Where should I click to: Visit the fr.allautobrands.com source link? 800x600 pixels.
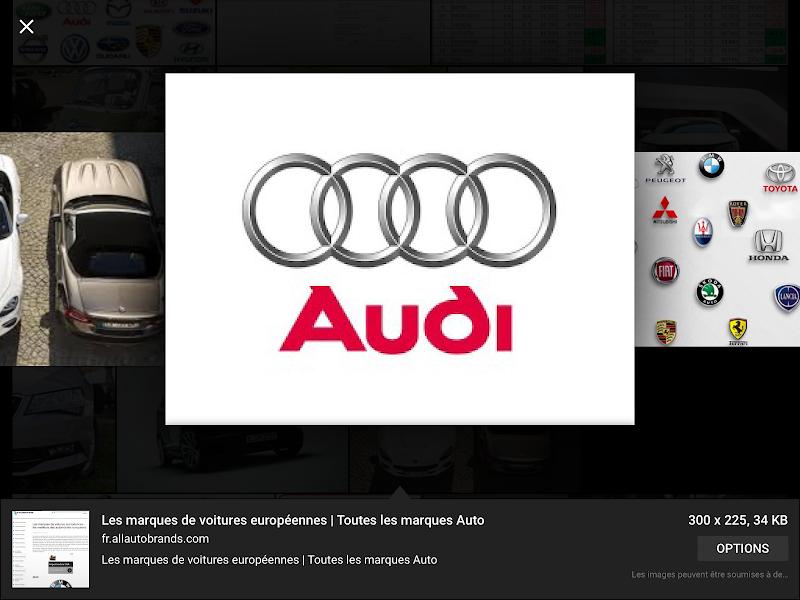[x=155, y=539]
